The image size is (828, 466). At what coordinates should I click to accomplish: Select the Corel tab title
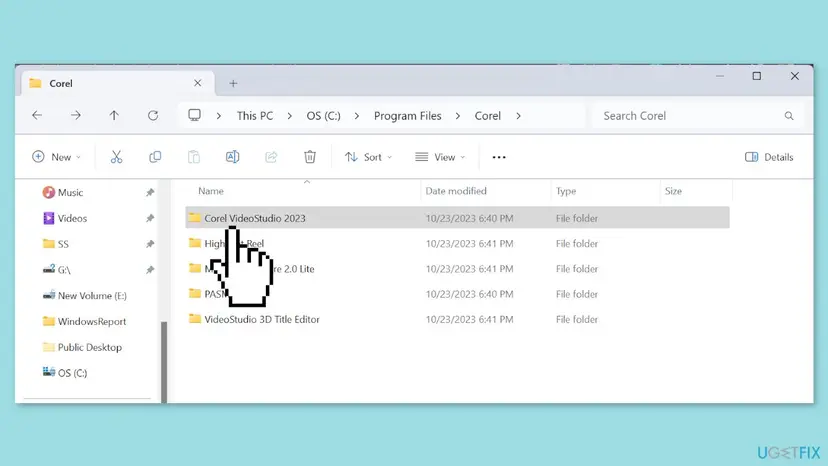(x=61, y=83)
